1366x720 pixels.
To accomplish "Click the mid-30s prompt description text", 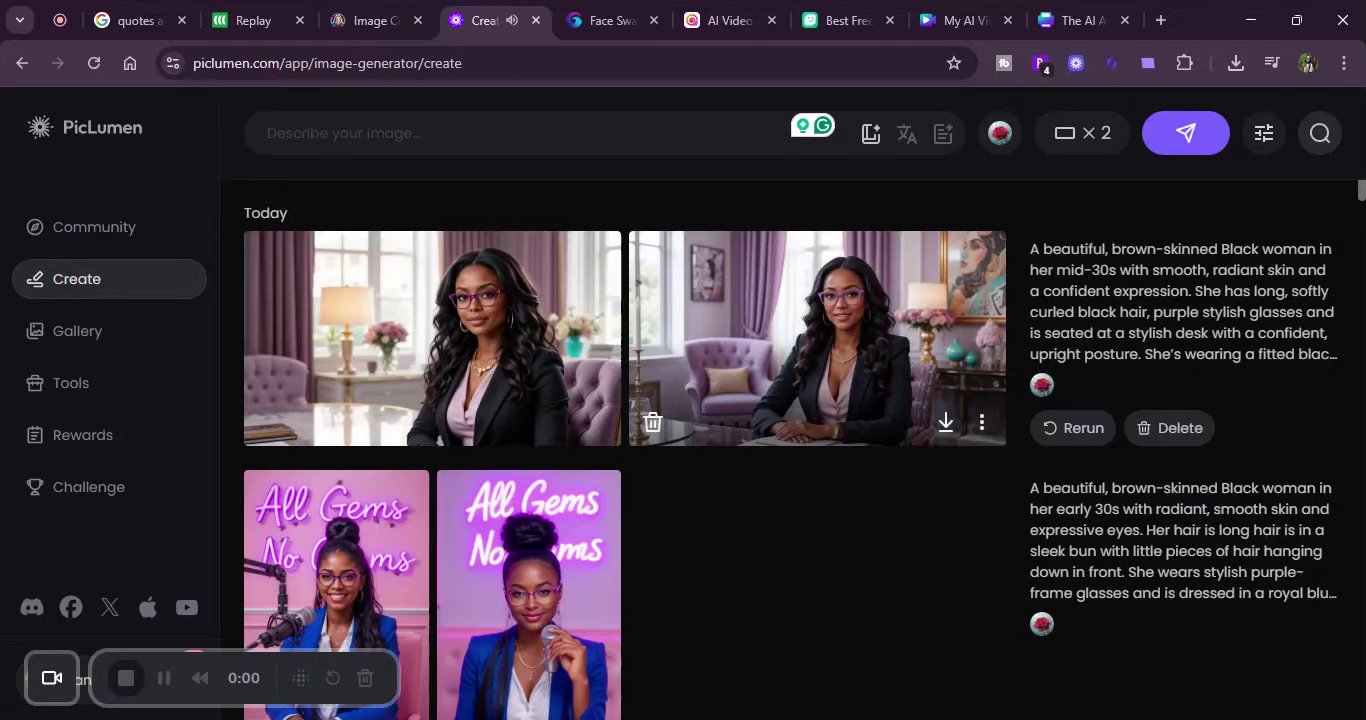I will [1183, 301].
